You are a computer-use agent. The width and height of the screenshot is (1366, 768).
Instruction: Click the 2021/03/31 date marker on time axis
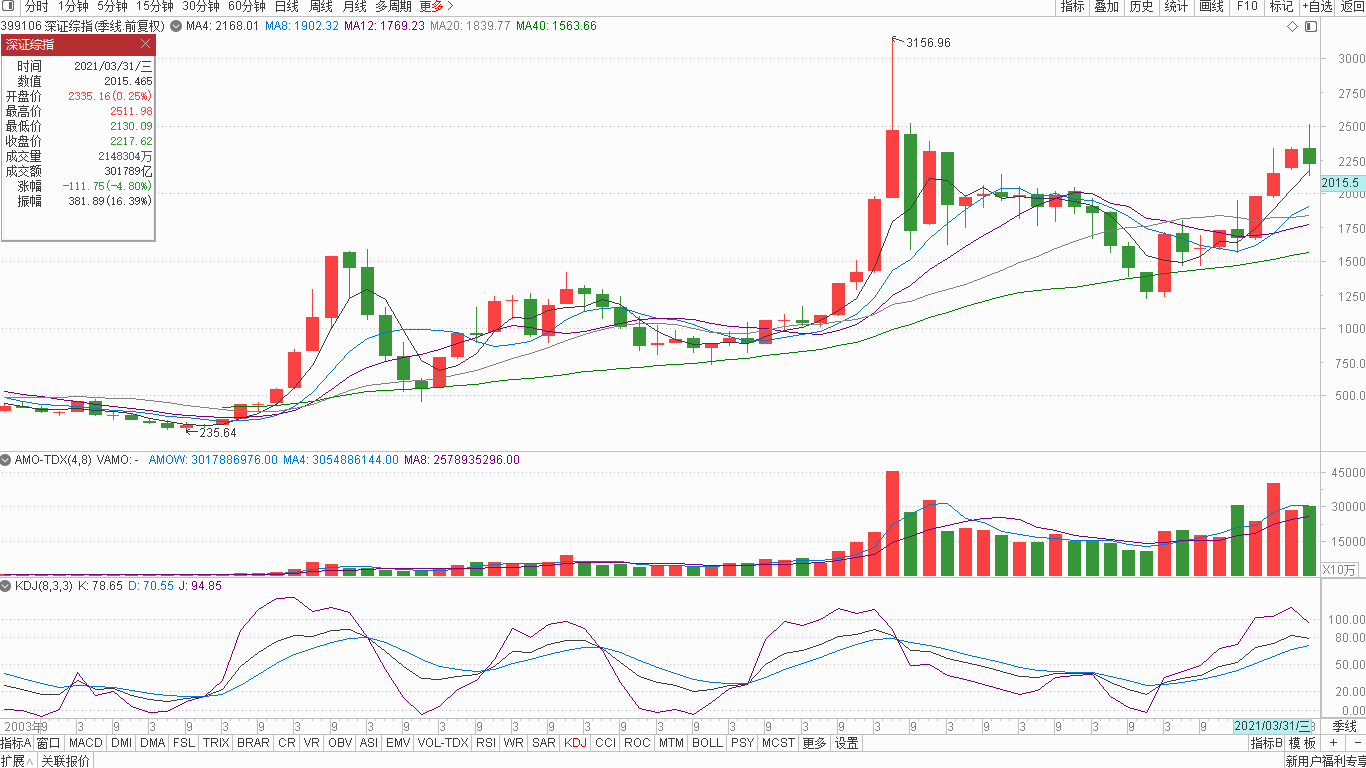click(1273, 726)
